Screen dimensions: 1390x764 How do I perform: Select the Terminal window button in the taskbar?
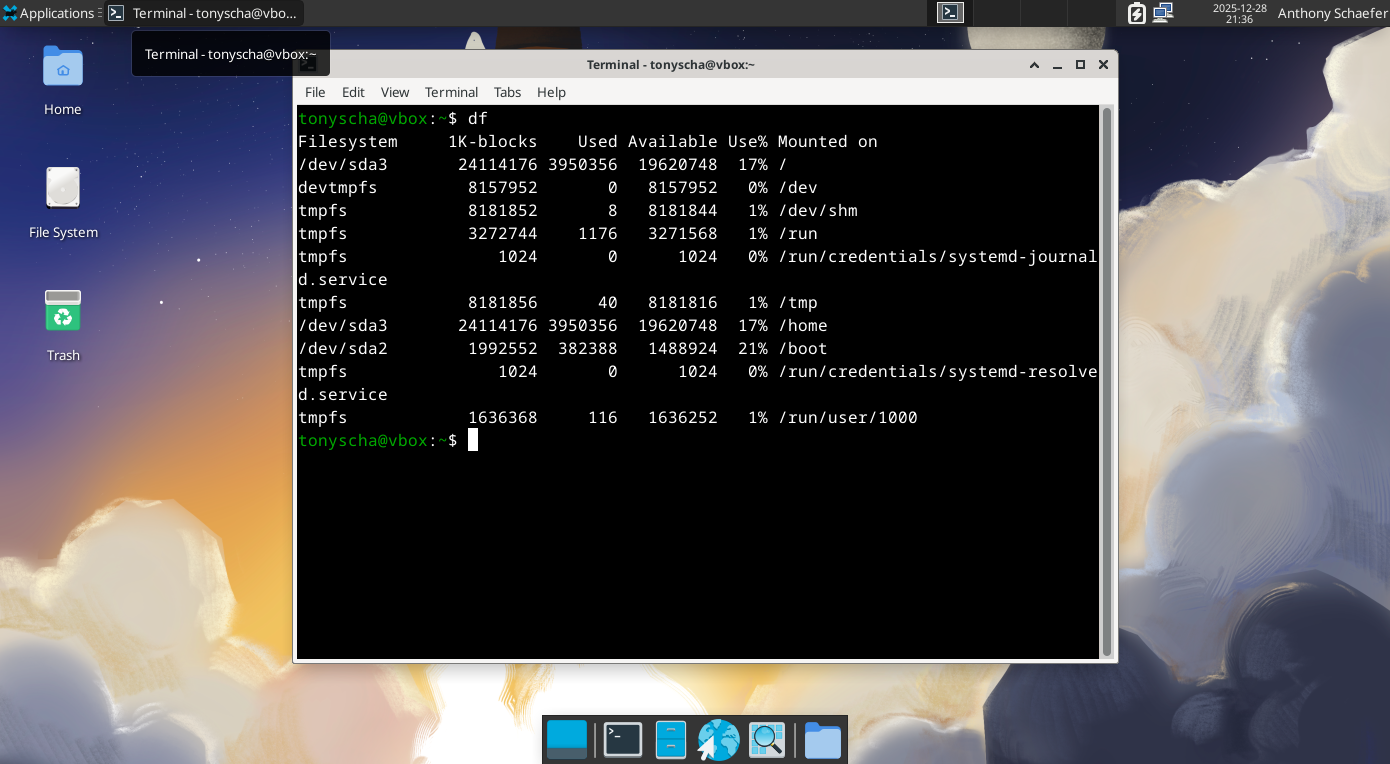205,13
